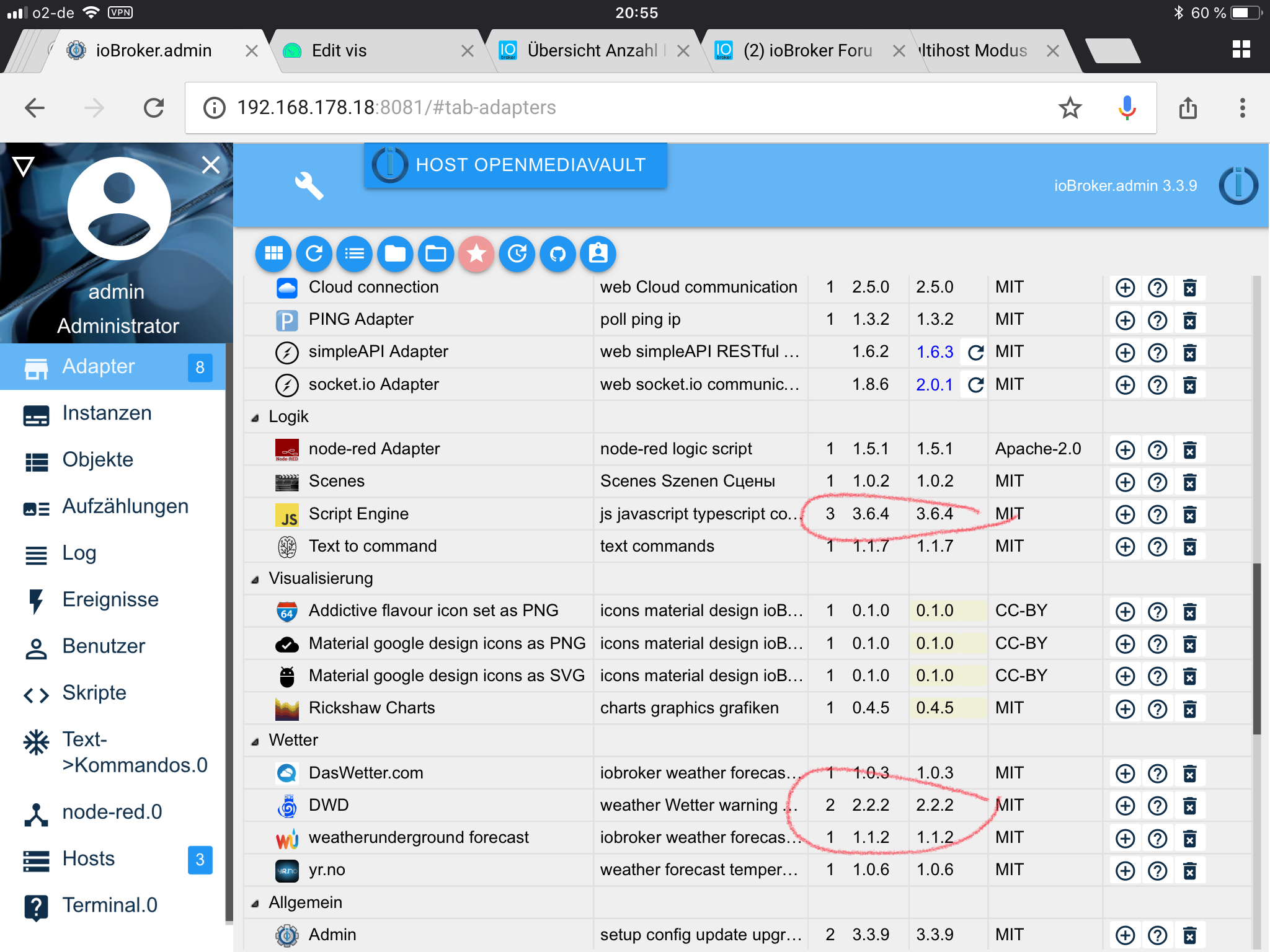Open help for Rickshaw Charts adapter
The image size is (1270, 952).
coord(1157,708)
